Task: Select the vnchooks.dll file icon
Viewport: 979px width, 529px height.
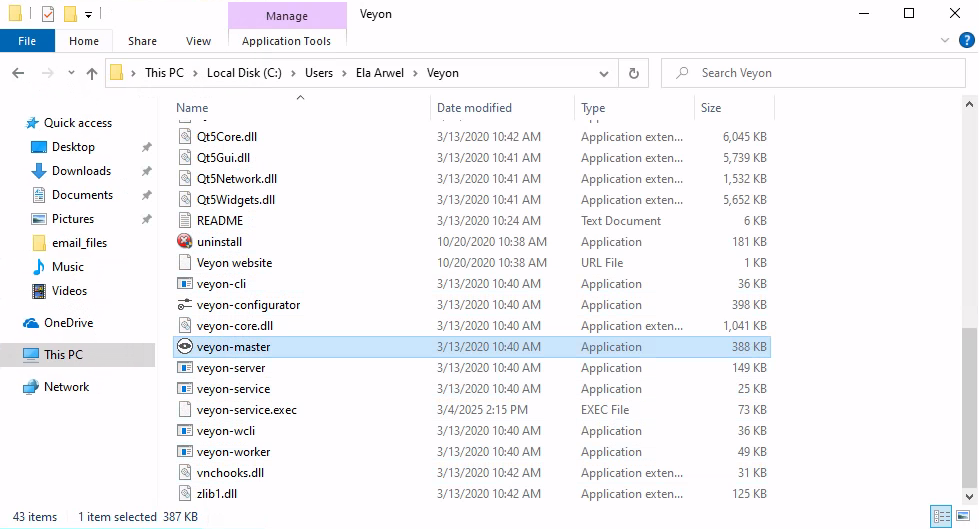Action: 185,473
